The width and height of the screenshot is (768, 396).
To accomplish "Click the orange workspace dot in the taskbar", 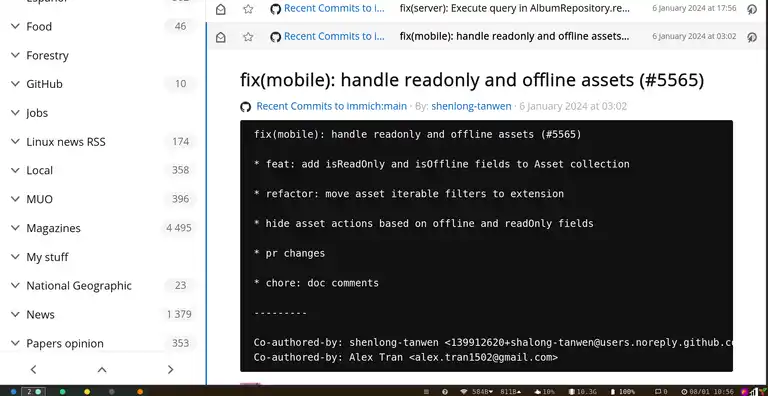I will click(140, 392).
